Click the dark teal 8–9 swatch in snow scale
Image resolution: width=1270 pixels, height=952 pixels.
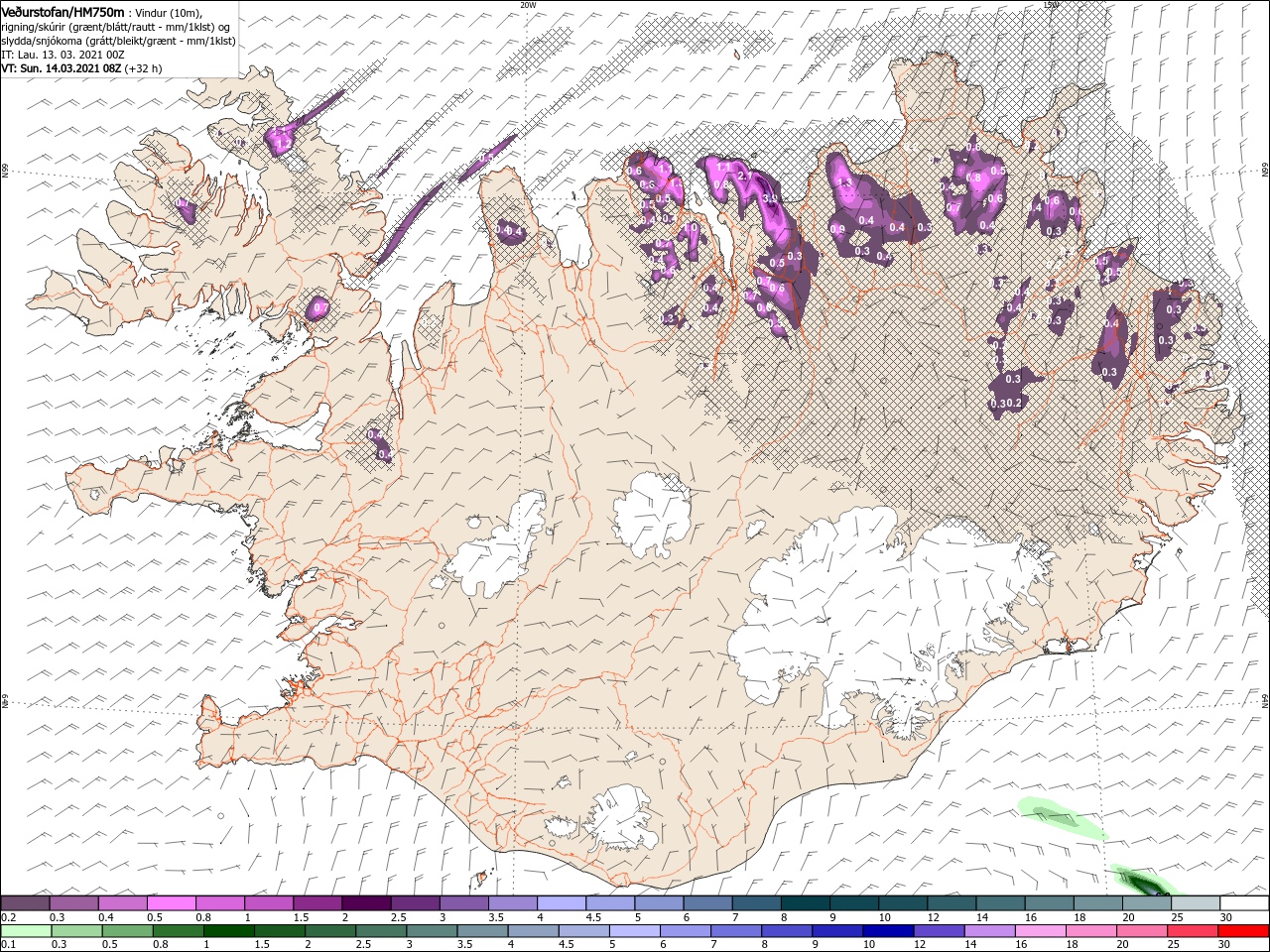pos(805,903)
